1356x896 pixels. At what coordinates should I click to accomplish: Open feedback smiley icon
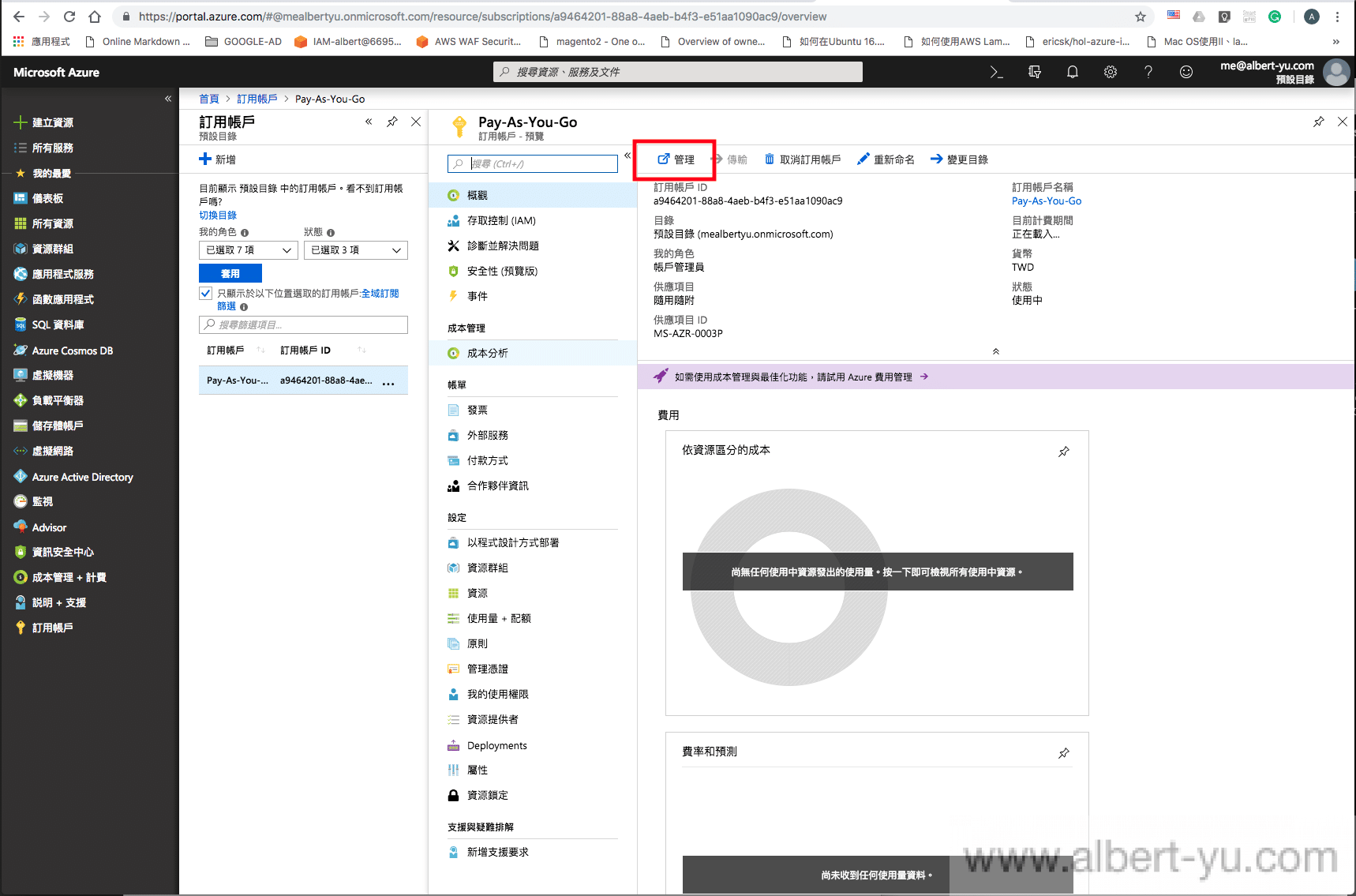[x=1186, y=72]
